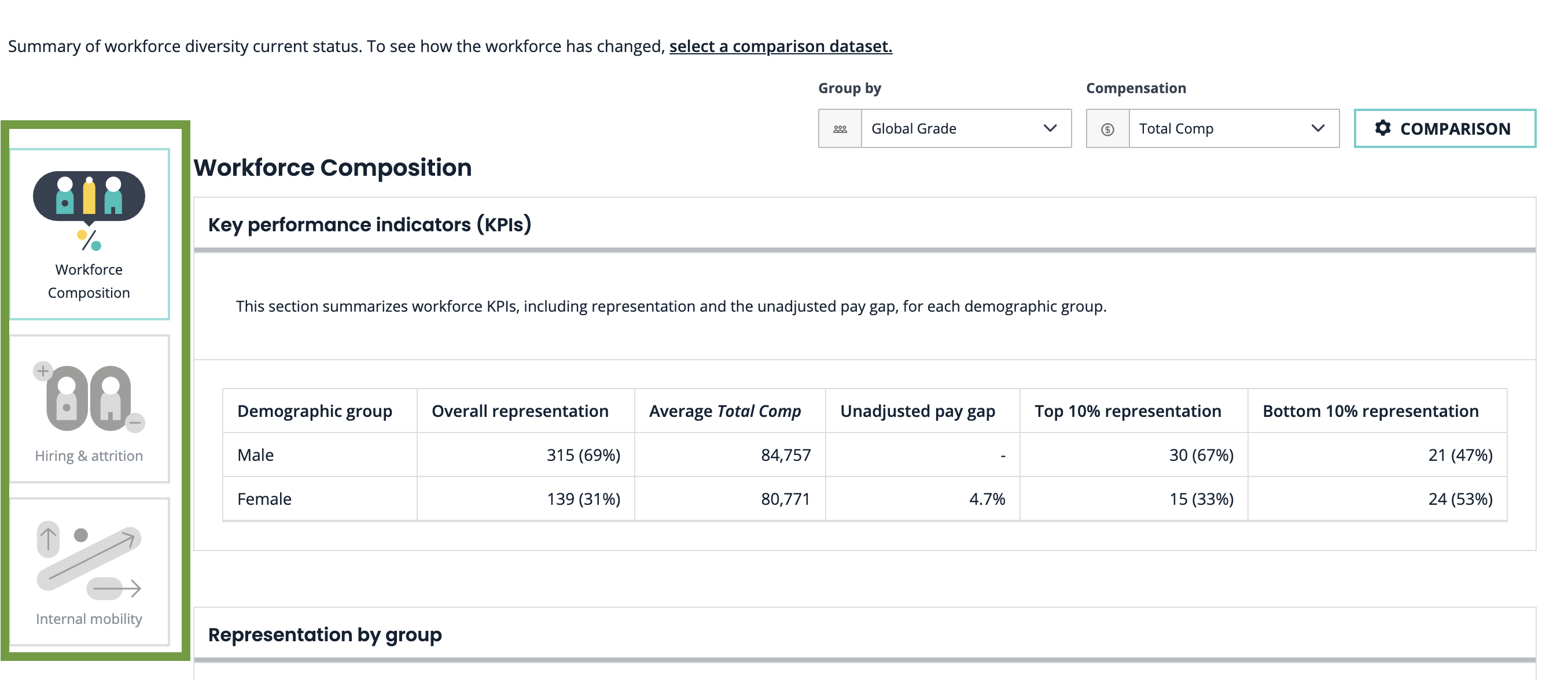This screenshot has height=680, width=1568.
Task: Click the Representation by group section header
Action: 325,634
